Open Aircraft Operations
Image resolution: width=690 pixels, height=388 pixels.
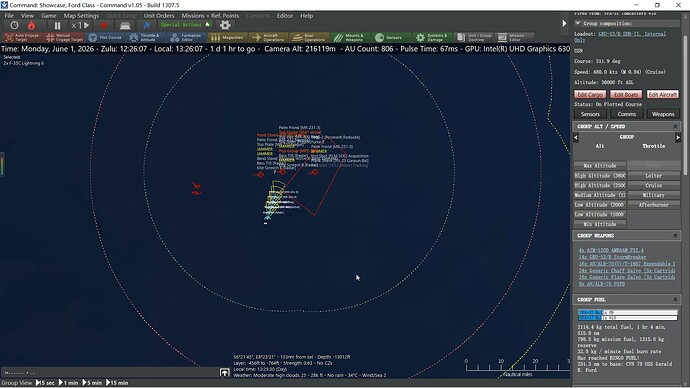click(x=268, y=37)
